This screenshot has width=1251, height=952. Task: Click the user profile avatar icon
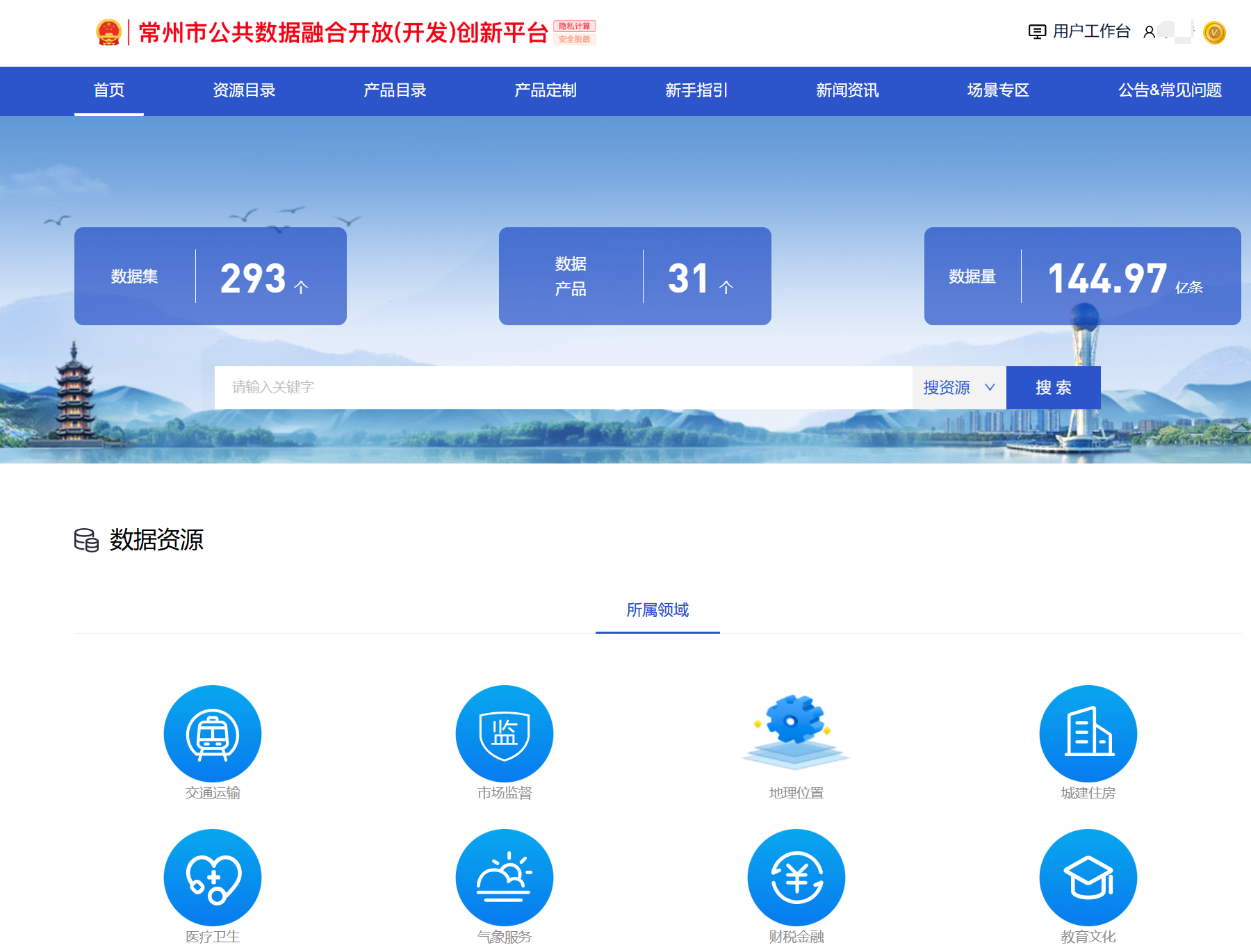pos(1150,32)
